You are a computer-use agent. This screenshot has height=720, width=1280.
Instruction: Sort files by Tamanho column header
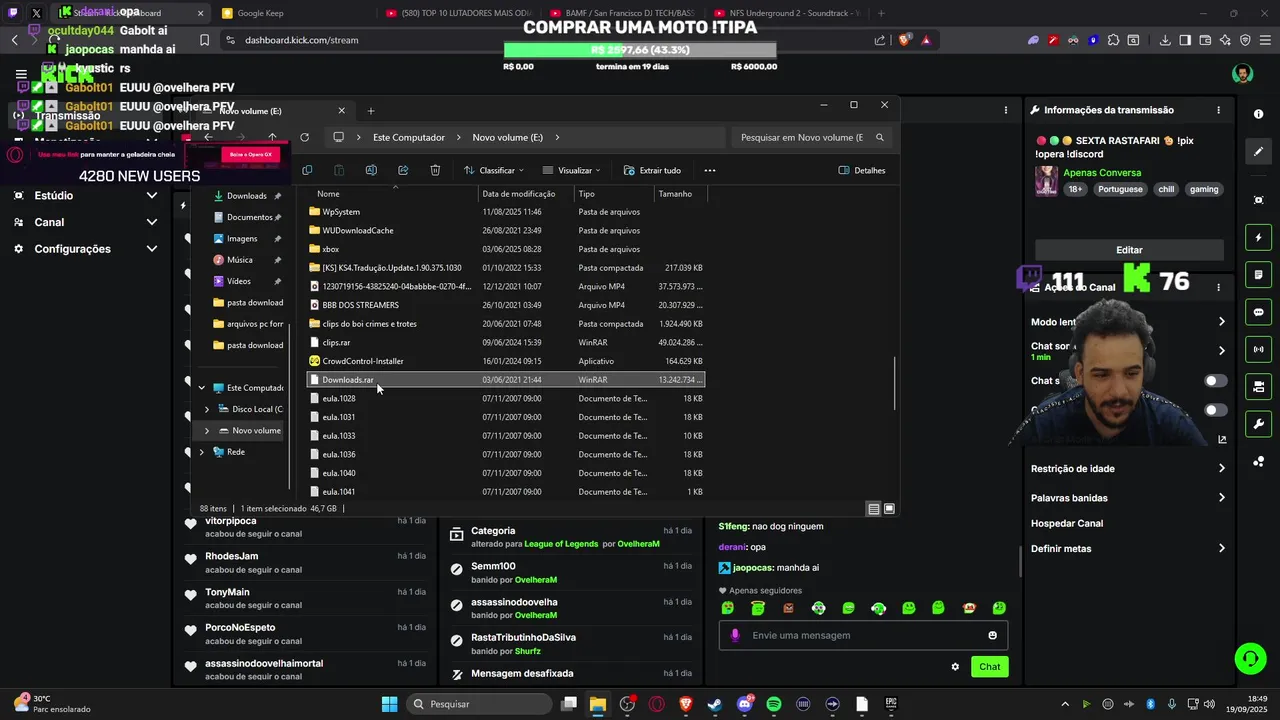tap(681, 194)
